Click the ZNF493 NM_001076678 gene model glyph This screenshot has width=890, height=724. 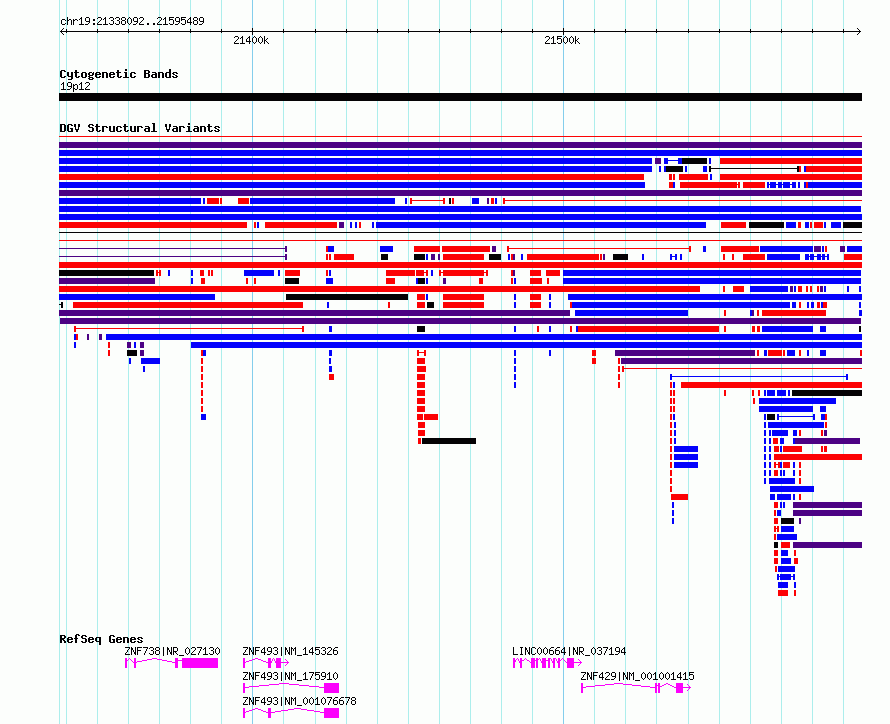291,713
